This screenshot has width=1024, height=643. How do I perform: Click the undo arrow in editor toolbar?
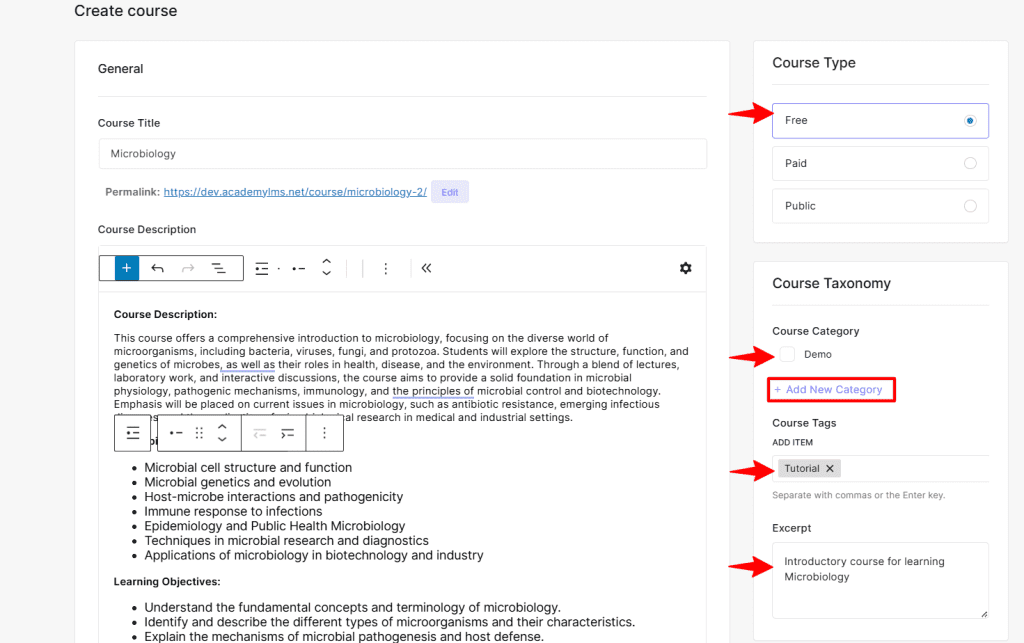[158, 268]
